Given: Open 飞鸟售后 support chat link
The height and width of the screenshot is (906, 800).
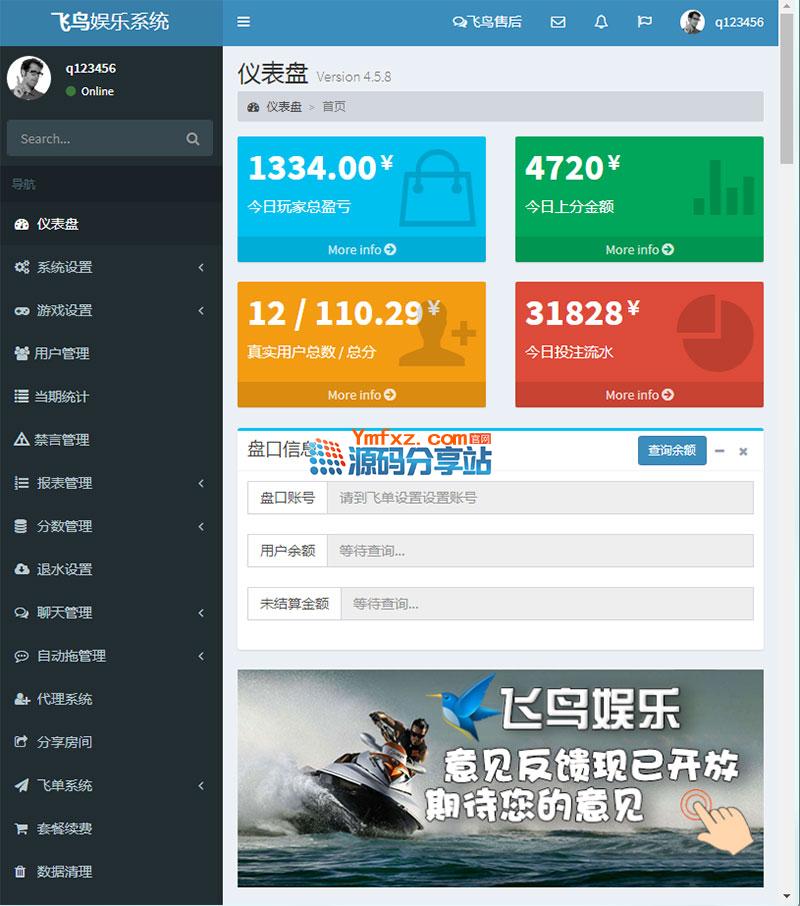Looking at the screenshot, I should click(487, 22).
